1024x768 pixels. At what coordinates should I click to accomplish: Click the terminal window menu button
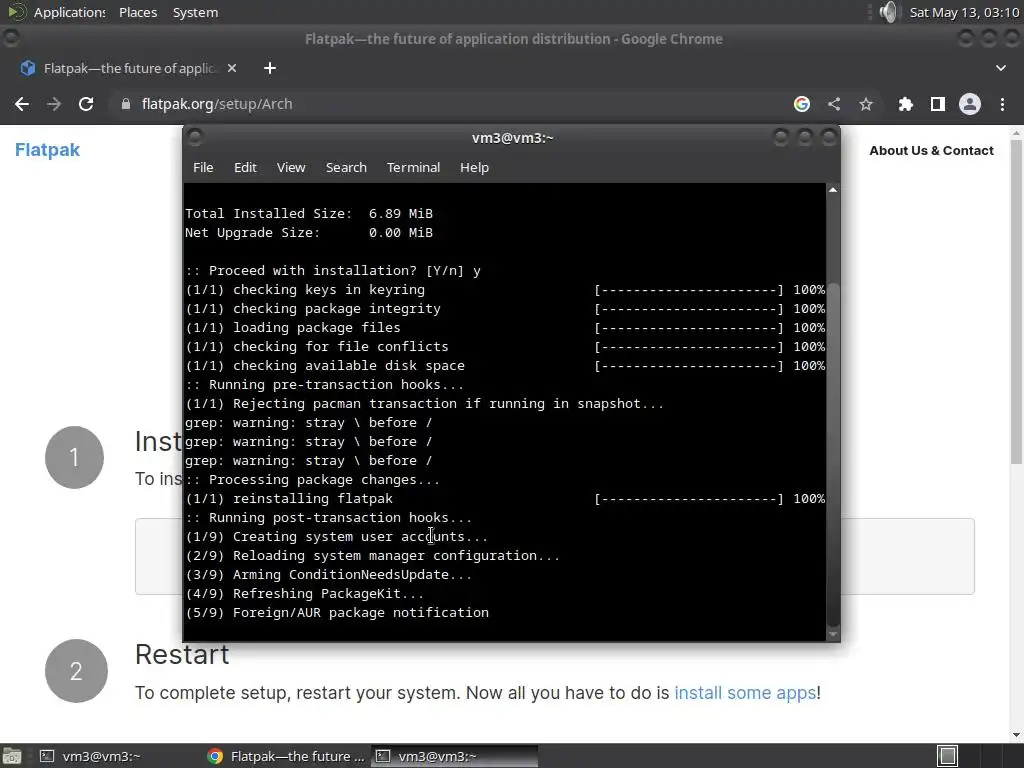pos(194,137)
